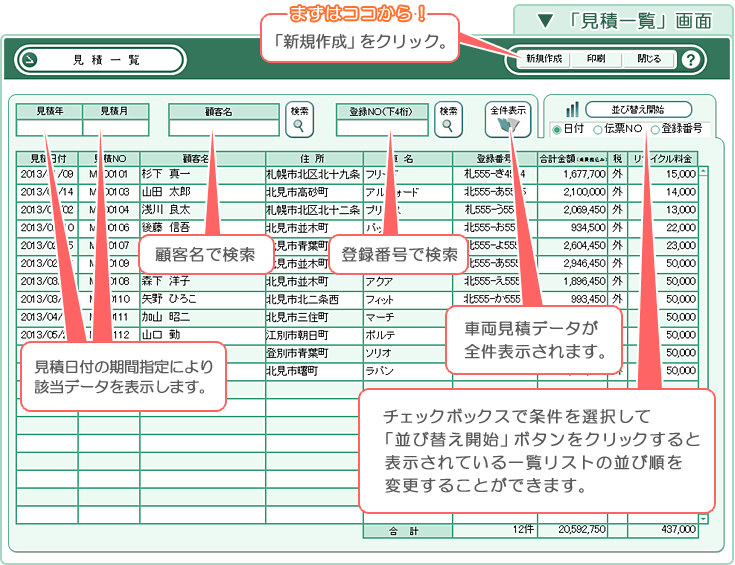
Task: Click recycle fee cell 14,000
Action: pyautogui.click(x=663, y=192)
